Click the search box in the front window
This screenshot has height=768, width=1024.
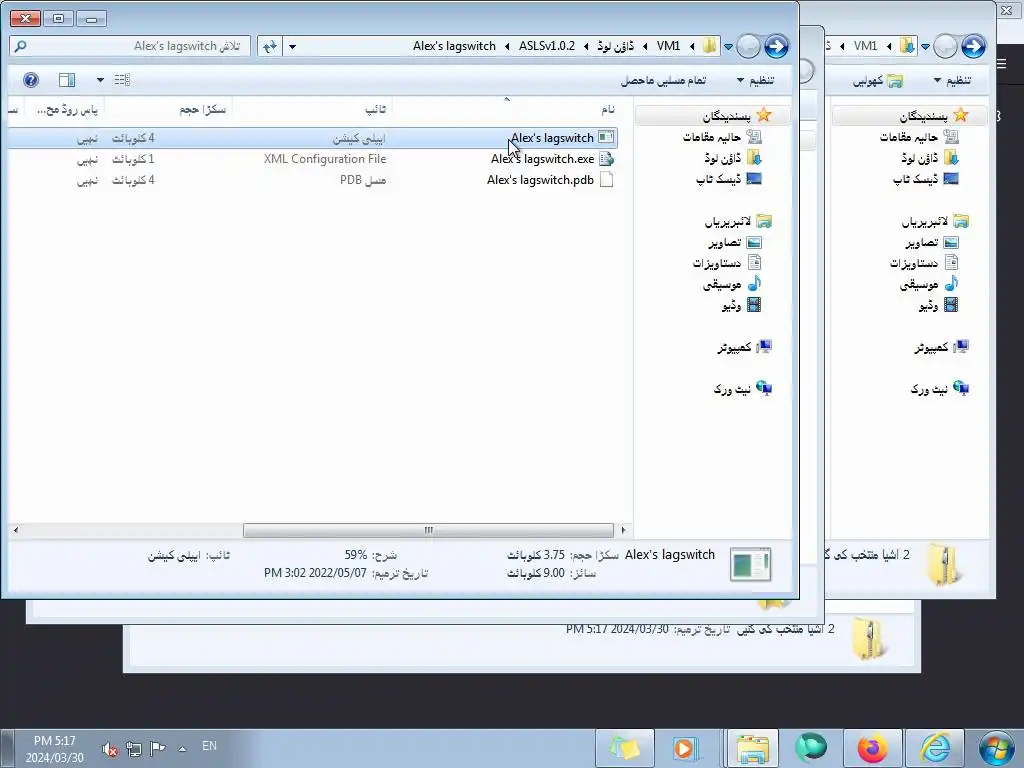(x=130, y=46)
